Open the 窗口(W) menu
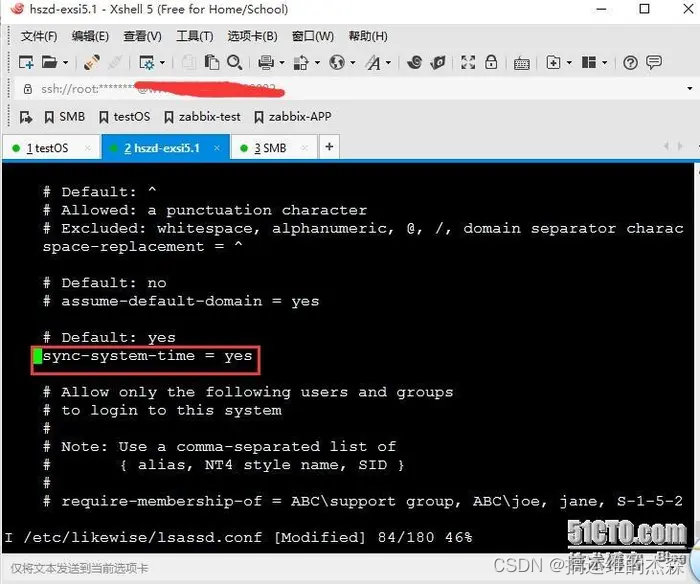Image resolution: width=700 pixels, height=584 pixels. coord(312,36)
